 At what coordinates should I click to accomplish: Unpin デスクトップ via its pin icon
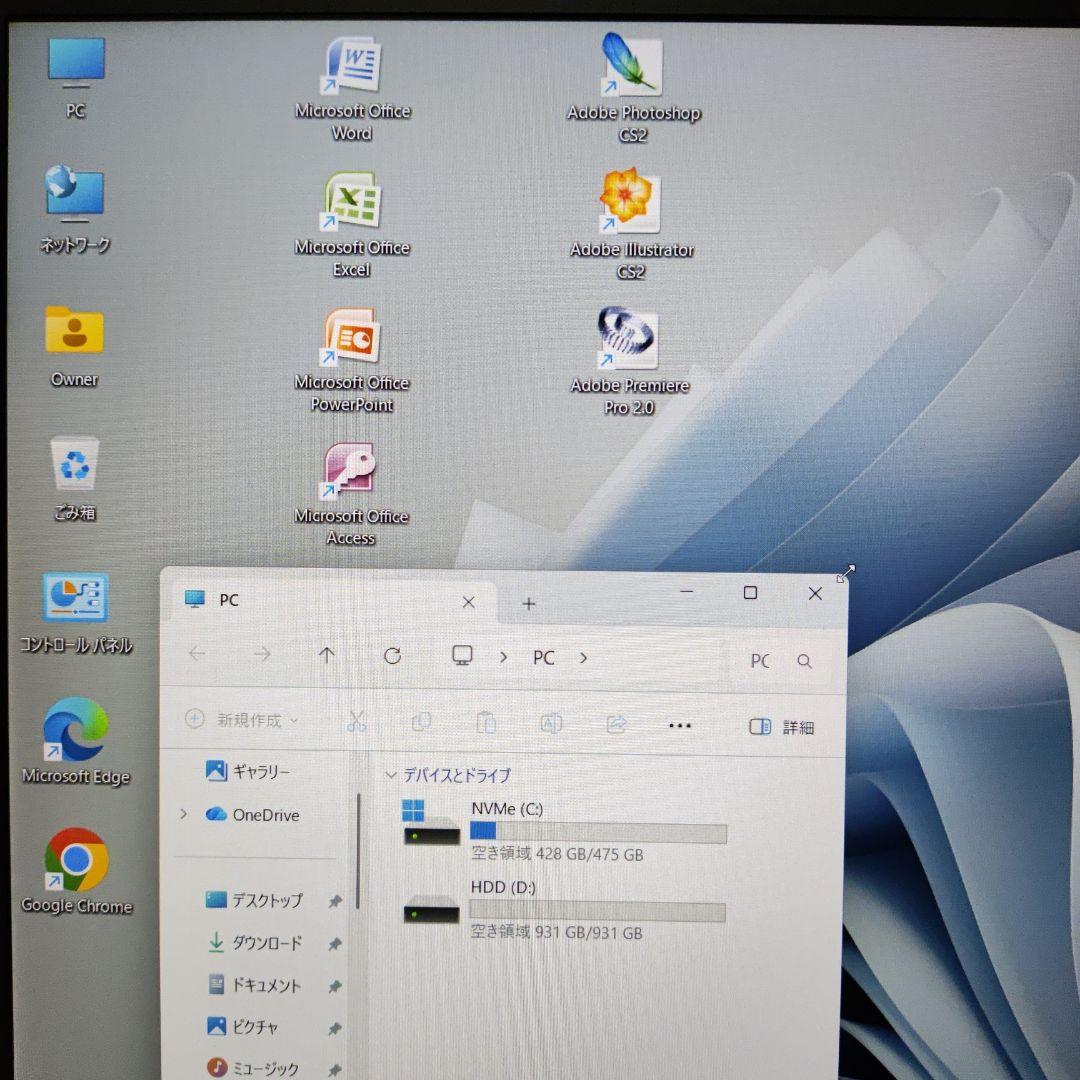tap(335, 902)
